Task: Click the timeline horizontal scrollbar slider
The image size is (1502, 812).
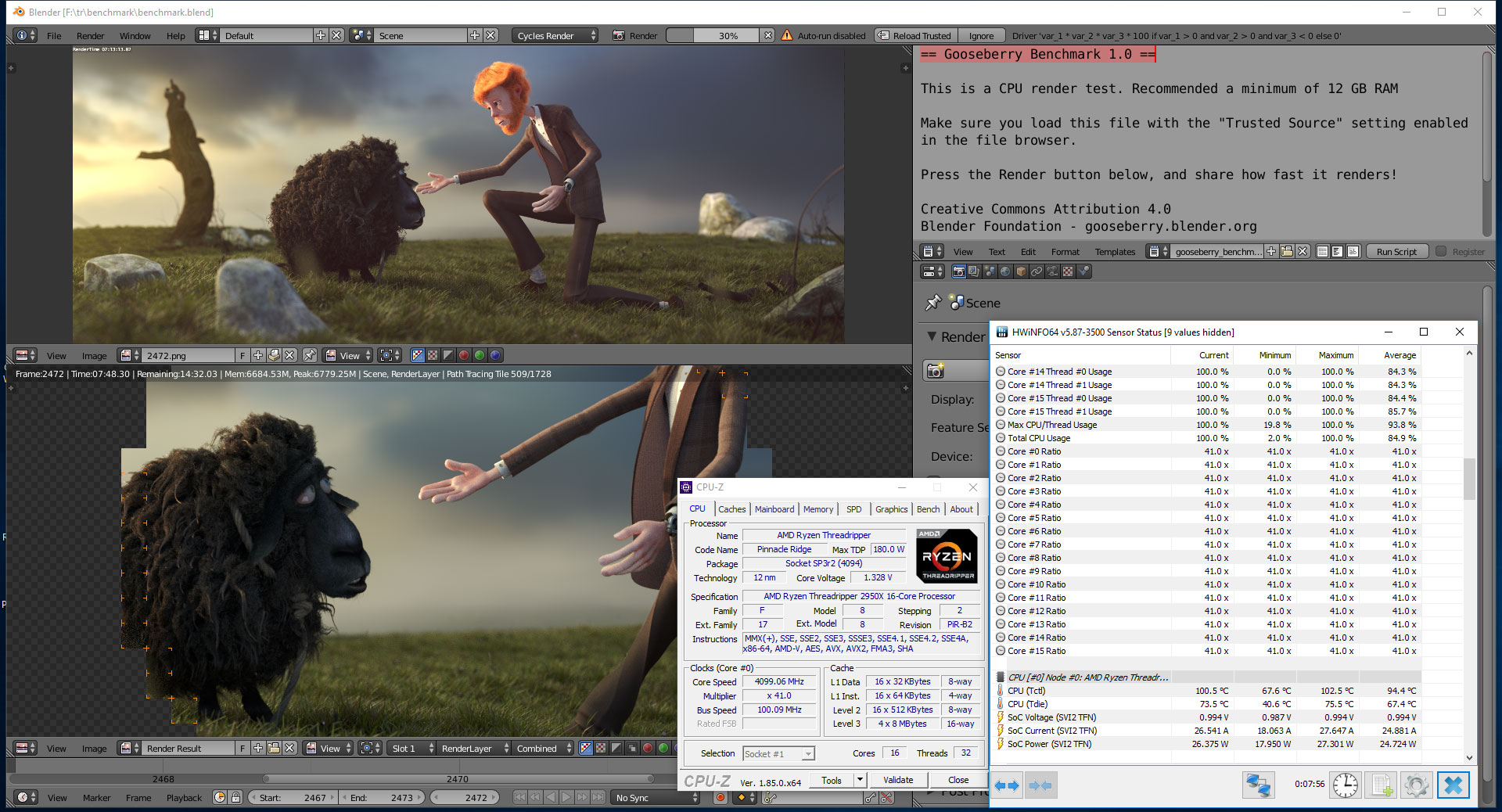Action: (458, 778)
